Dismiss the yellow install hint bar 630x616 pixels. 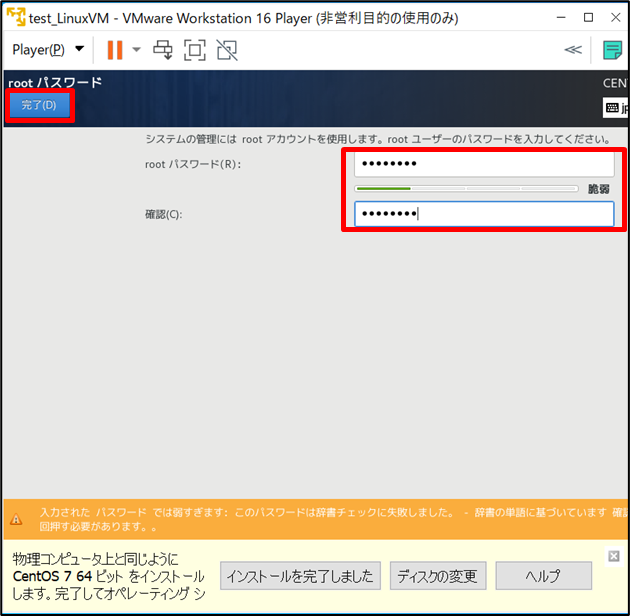(614, 556)
